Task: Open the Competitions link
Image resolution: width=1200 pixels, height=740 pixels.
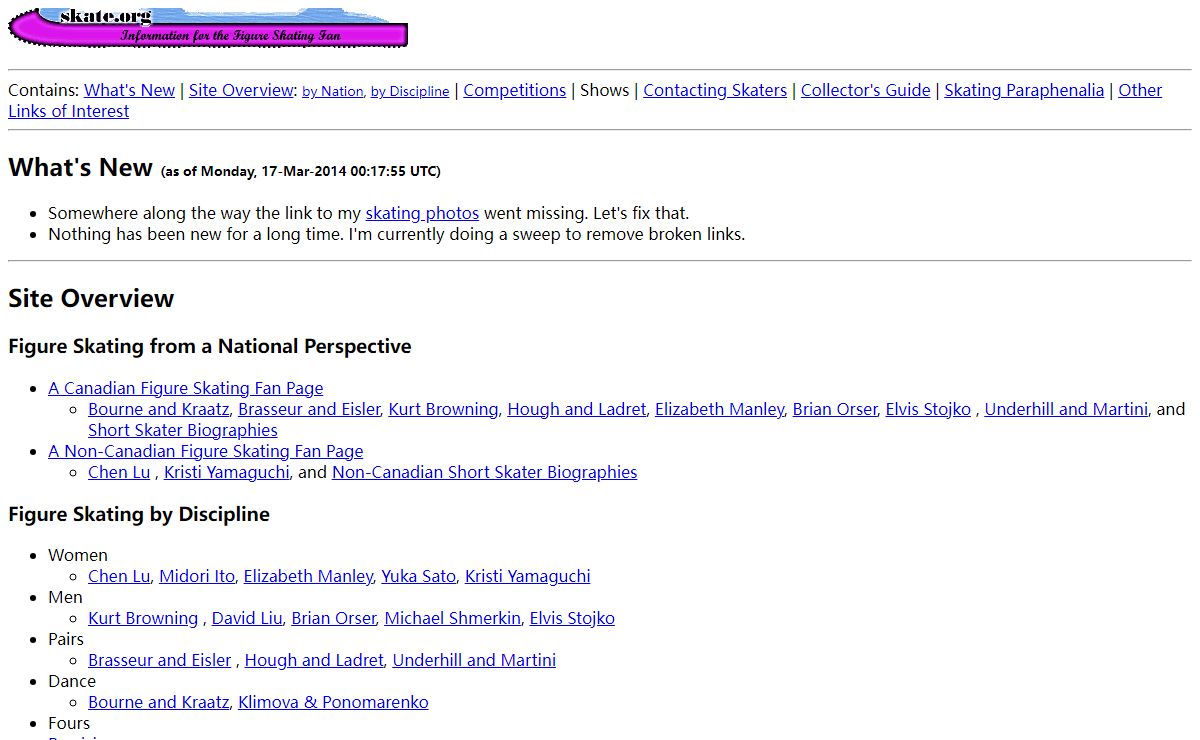Action: pyautogui.click(x=515, y=90)
